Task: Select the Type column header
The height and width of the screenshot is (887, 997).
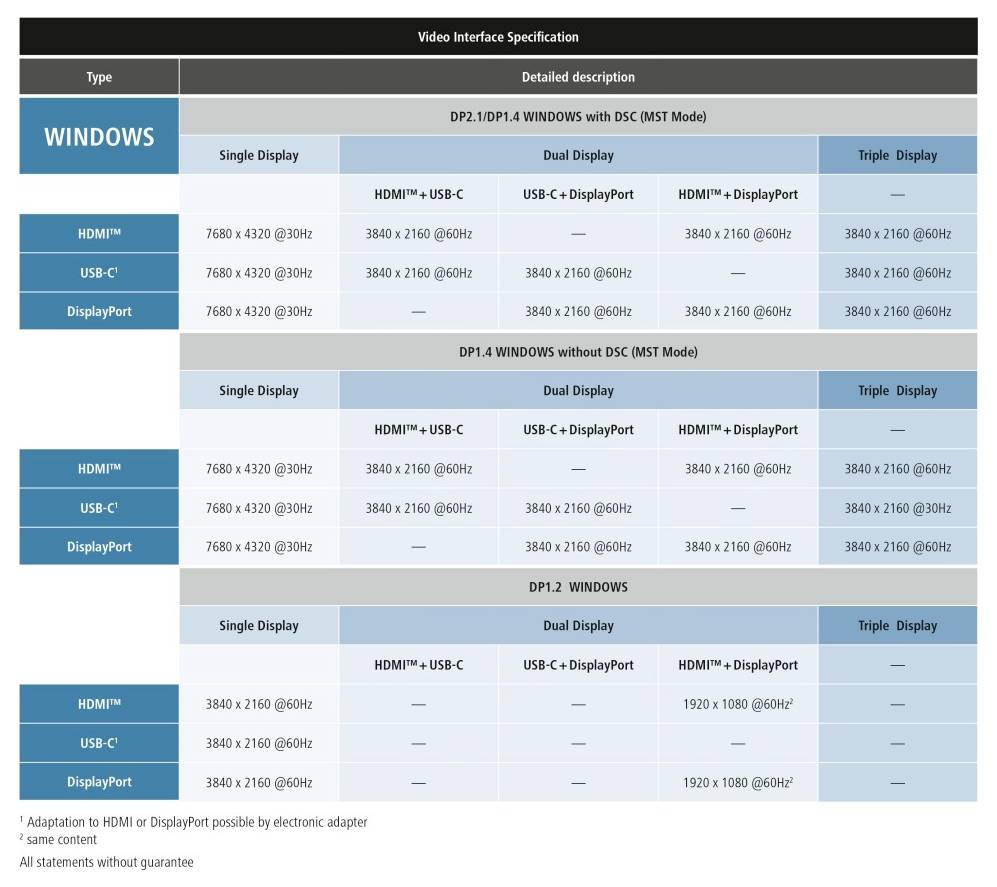Action: pos(99,77)
